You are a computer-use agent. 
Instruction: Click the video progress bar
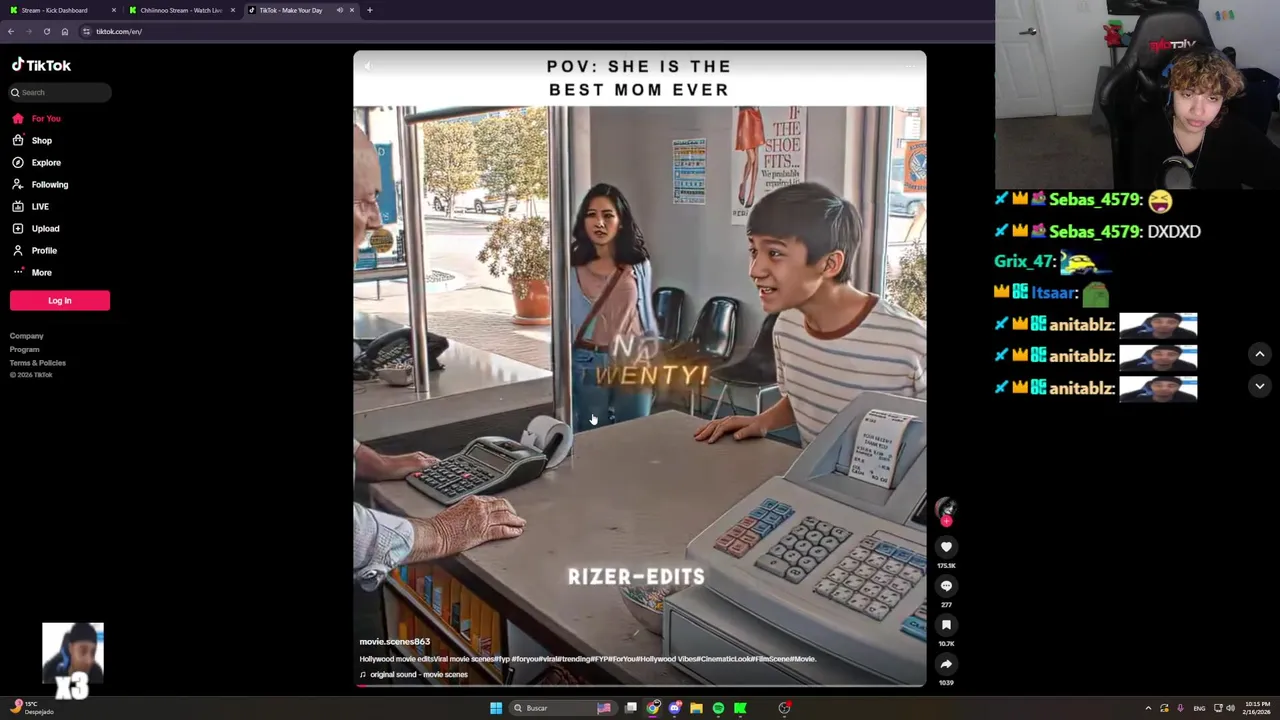pyautogui.click(x=640, y=685)
